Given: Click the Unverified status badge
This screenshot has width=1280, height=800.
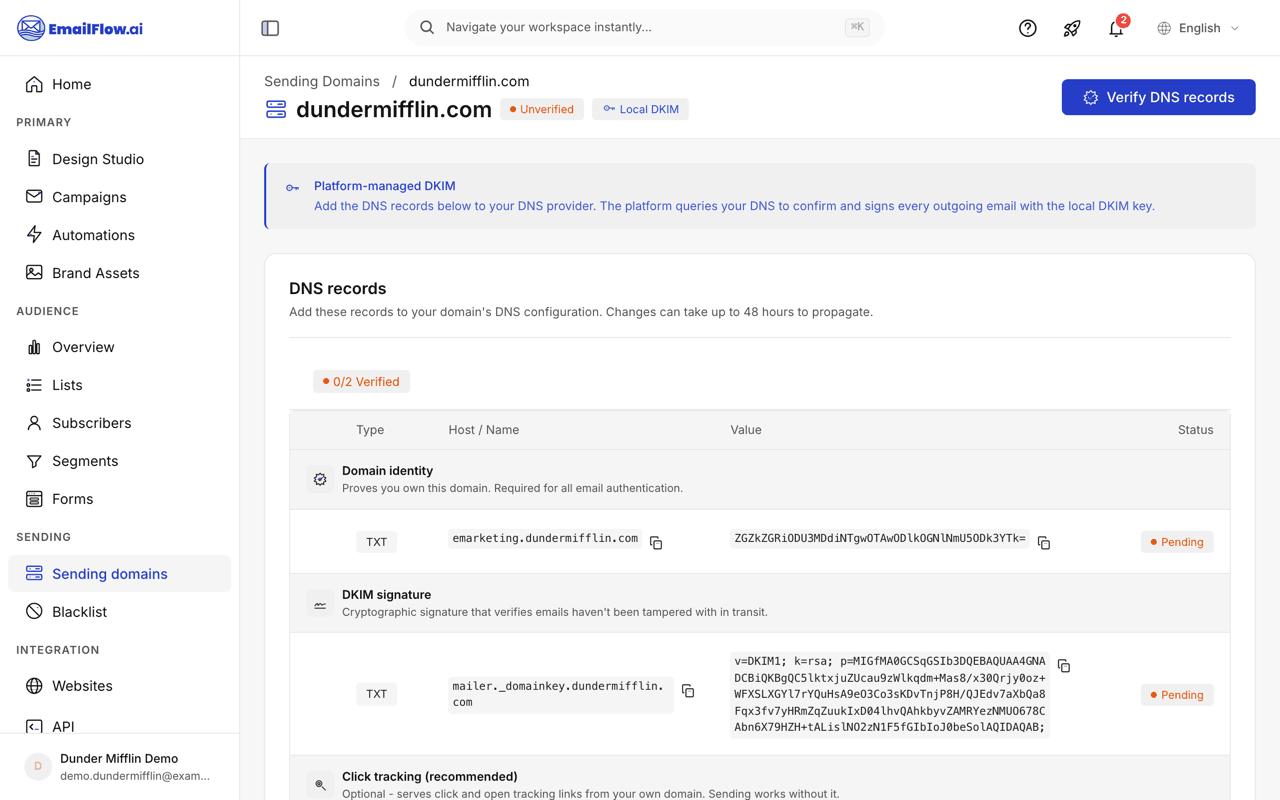Looking at the screenshot, I should (542, 109).
